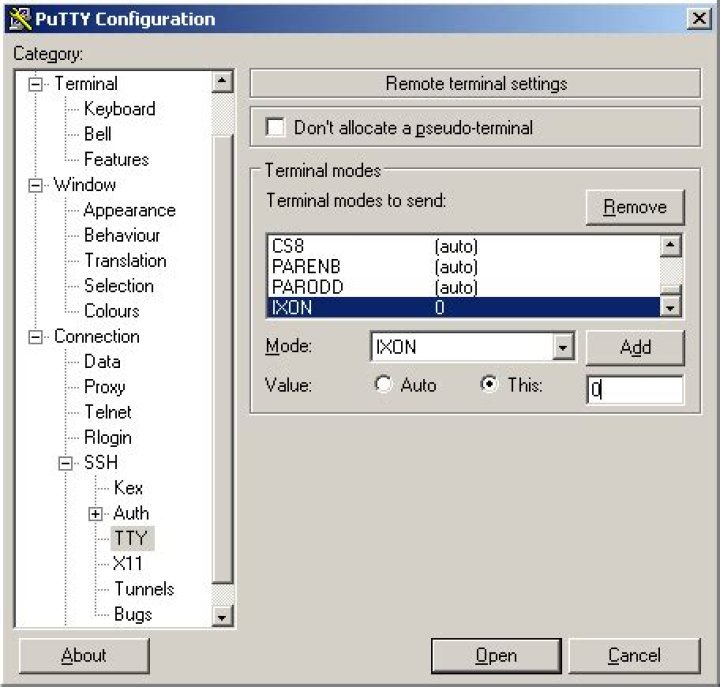Open the Keyboard category
Screen dimensions: 720x687
click(119, 109)
